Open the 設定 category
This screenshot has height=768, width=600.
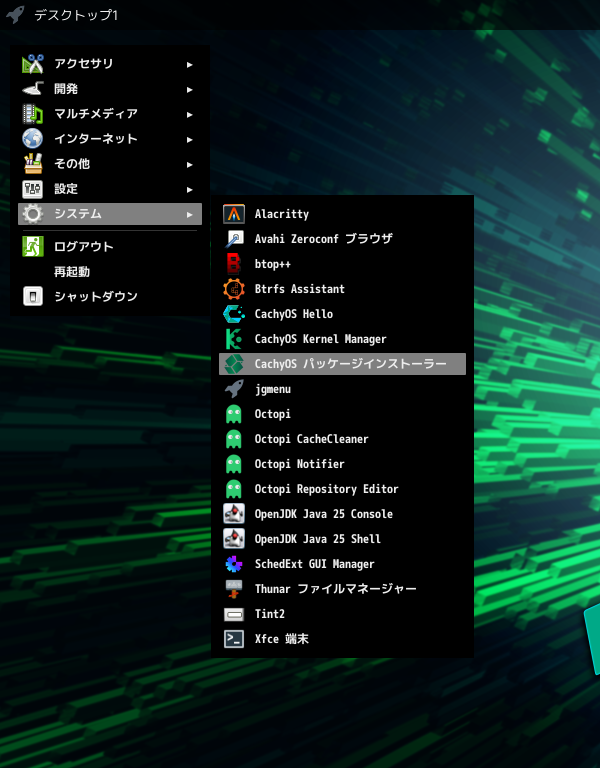[x=110, y=189]
